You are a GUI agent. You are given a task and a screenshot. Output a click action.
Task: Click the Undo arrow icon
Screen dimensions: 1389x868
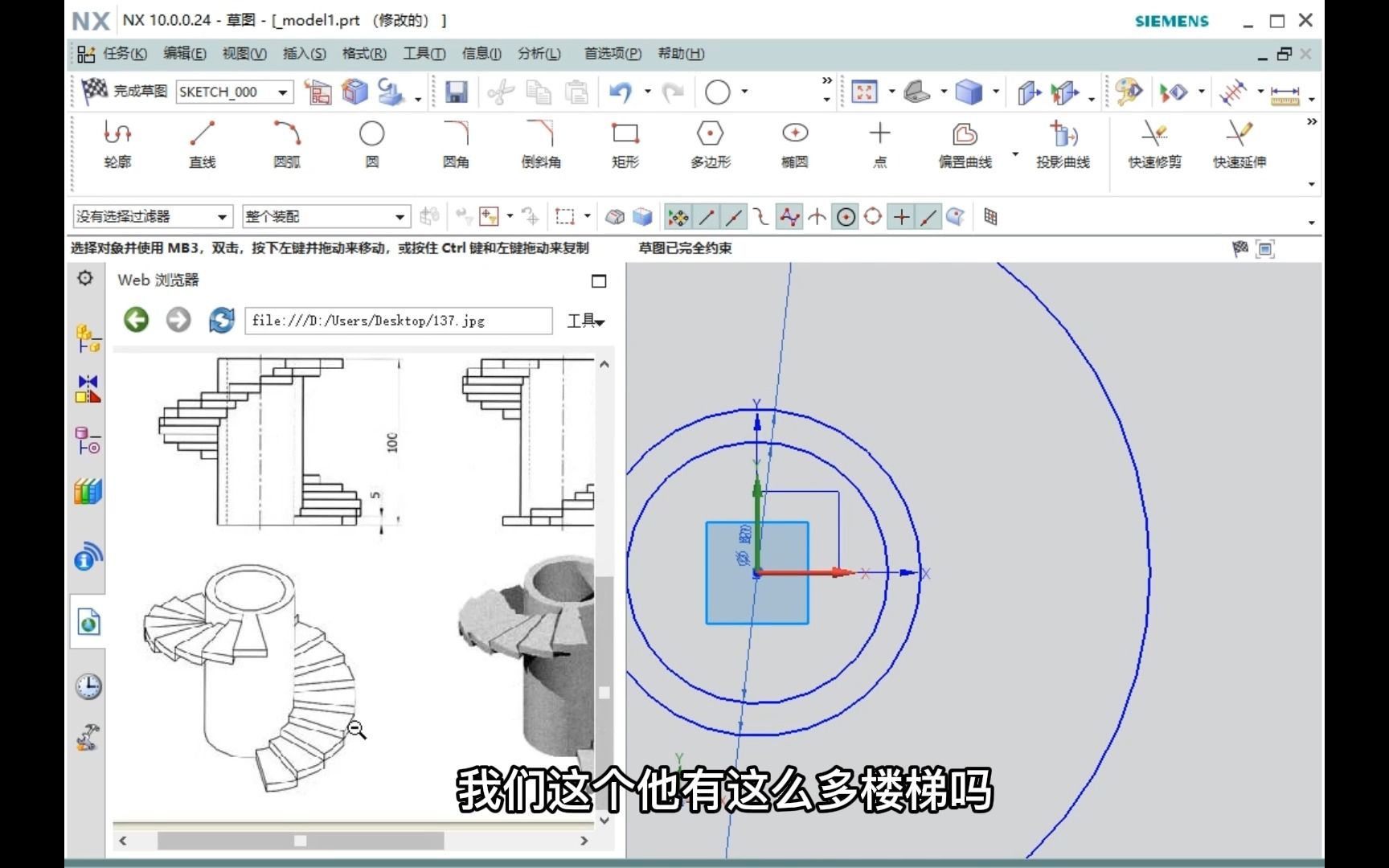[x=621, y=92]
